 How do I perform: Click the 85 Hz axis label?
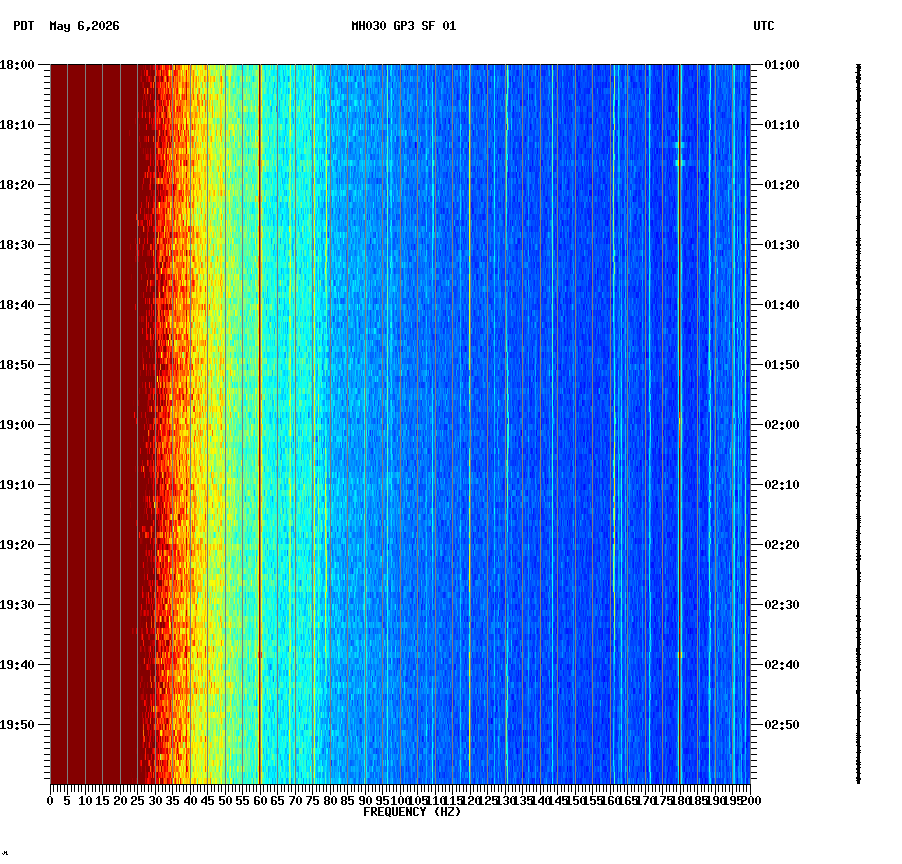347,801
